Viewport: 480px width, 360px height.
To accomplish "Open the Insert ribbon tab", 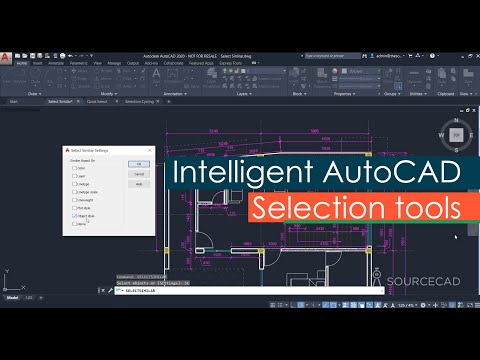I will click(37, 63).
